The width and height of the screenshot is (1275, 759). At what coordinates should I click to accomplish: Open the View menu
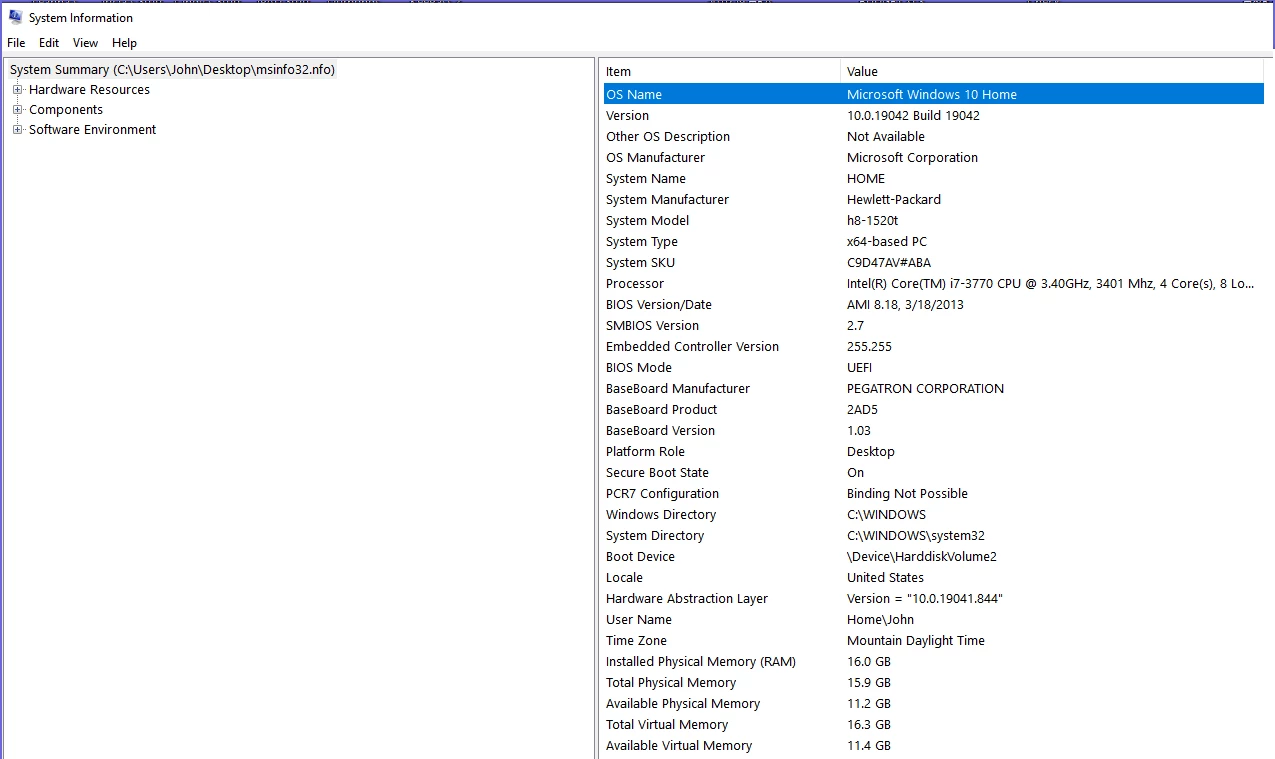86,43
